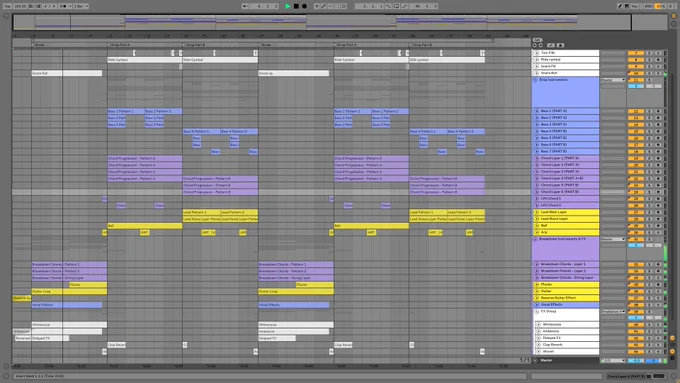Image resolution: width=680 pixels, height=383 pixels.
Task: Select the Snare up clip
Action: pos(294,73)
